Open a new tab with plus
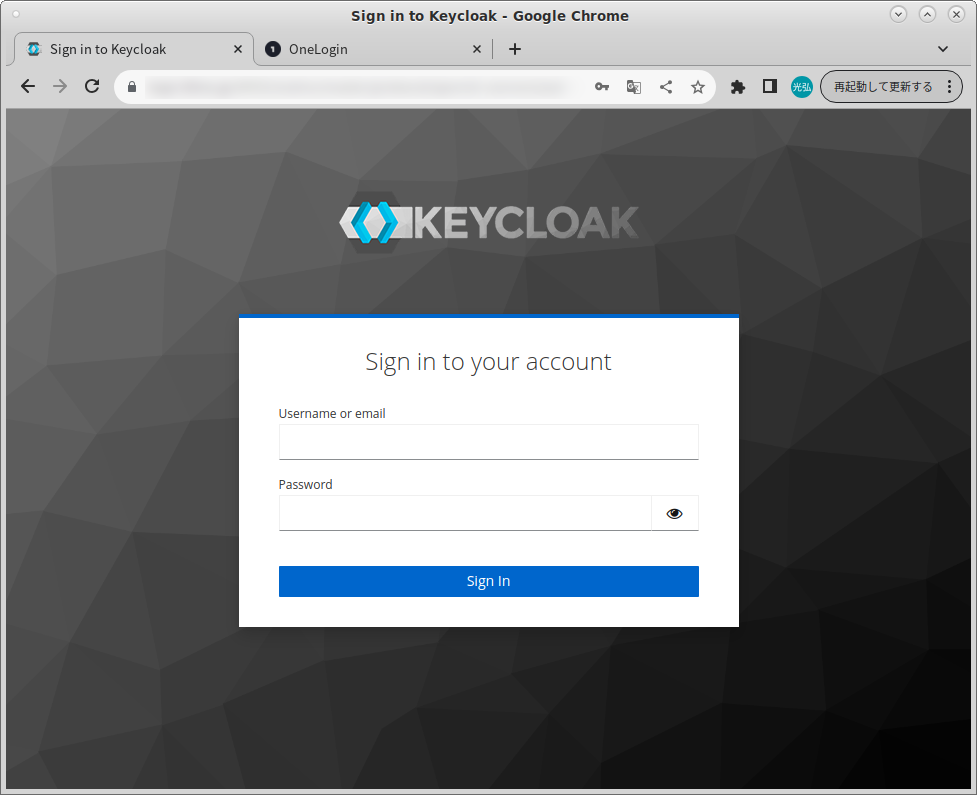 (515, 49)
